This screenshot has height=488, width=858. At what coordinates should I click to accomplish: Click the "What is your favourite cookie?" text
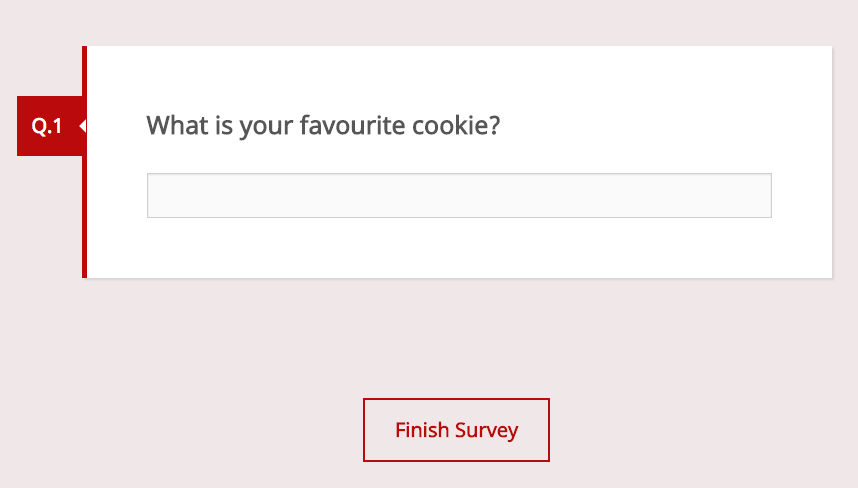pos(323,126)
